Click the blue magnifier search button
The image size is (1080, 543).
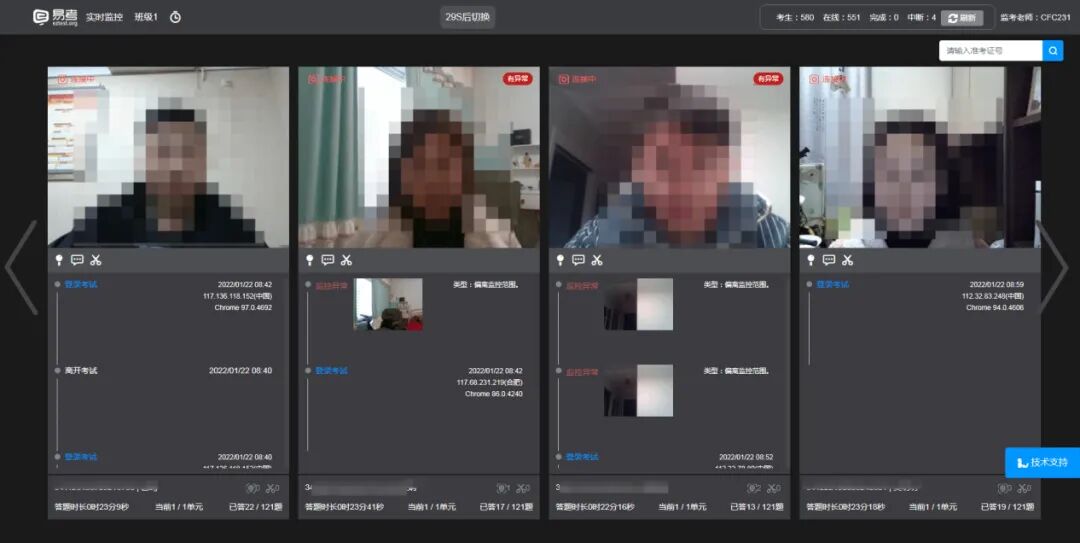point(1053,50)
